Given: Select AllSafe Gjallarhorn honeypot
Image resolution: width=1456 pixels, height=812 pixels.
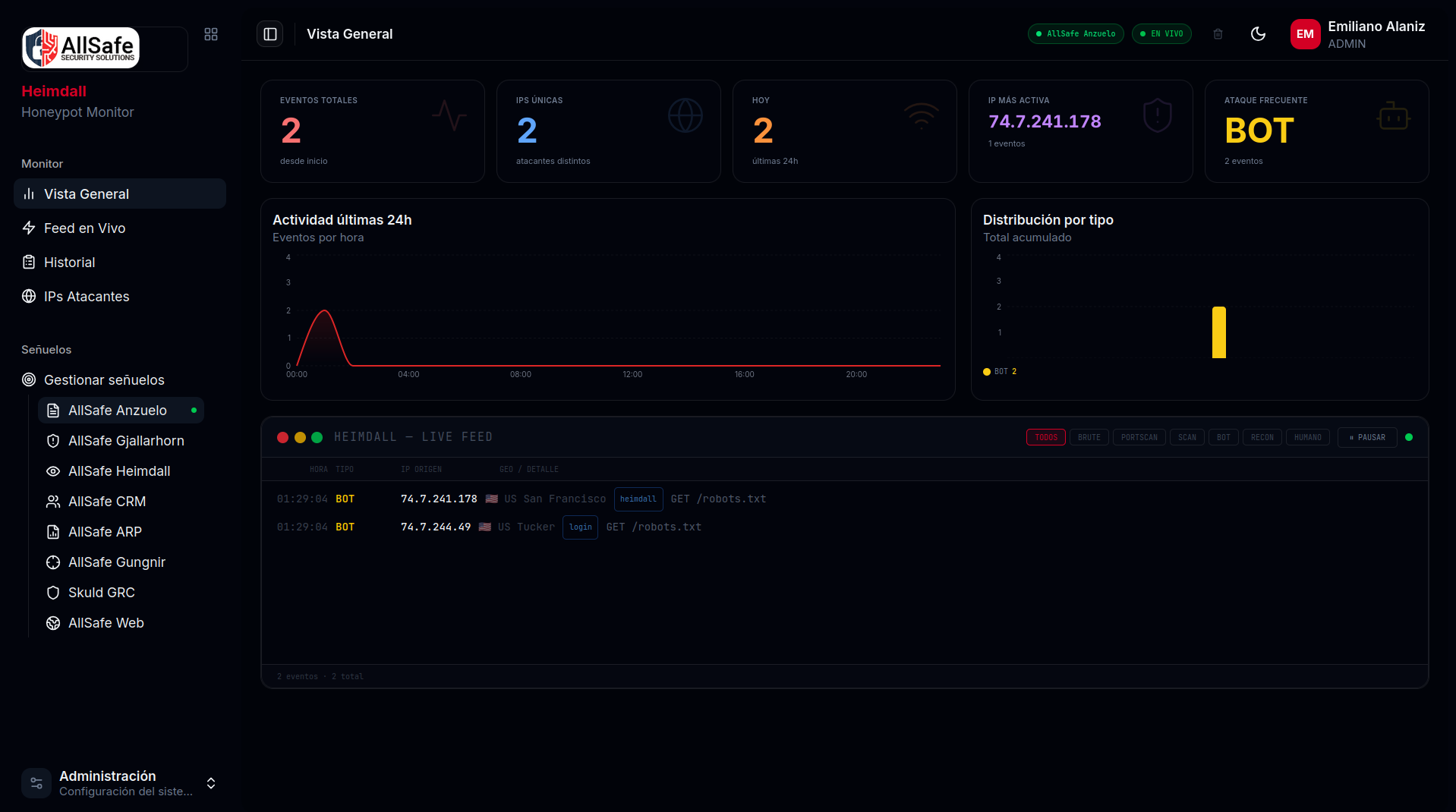Looking at the screenshot, I should coord(121,441).
